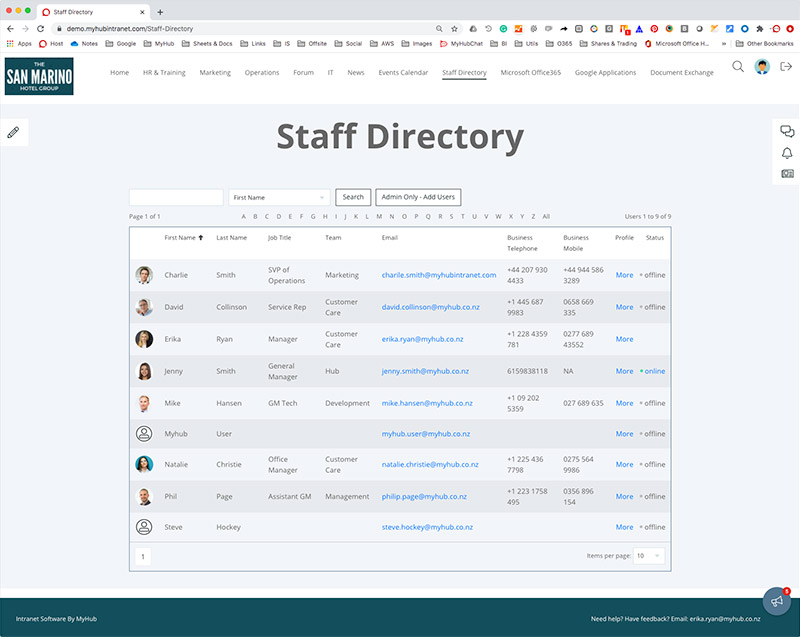Click the Job Title column header
Viewport: 800px width, 637px height.
click(x=279, y=238)
